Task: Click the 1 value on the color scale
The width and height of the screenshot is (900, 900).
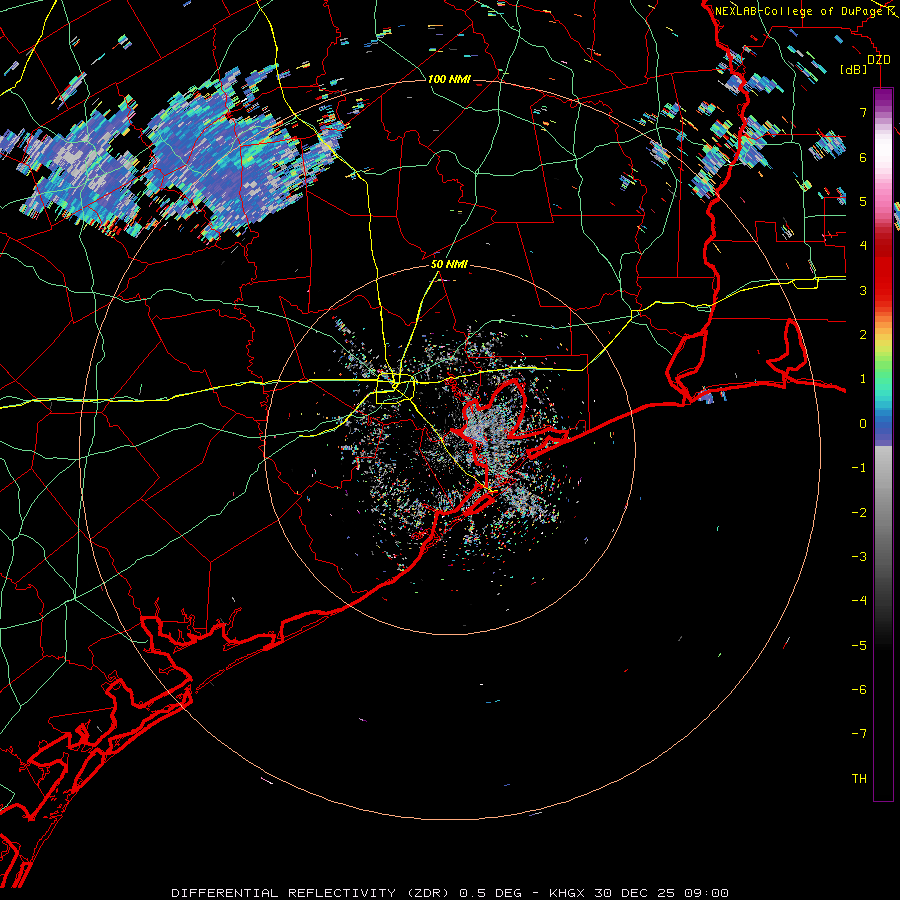Action: (863, 379)
